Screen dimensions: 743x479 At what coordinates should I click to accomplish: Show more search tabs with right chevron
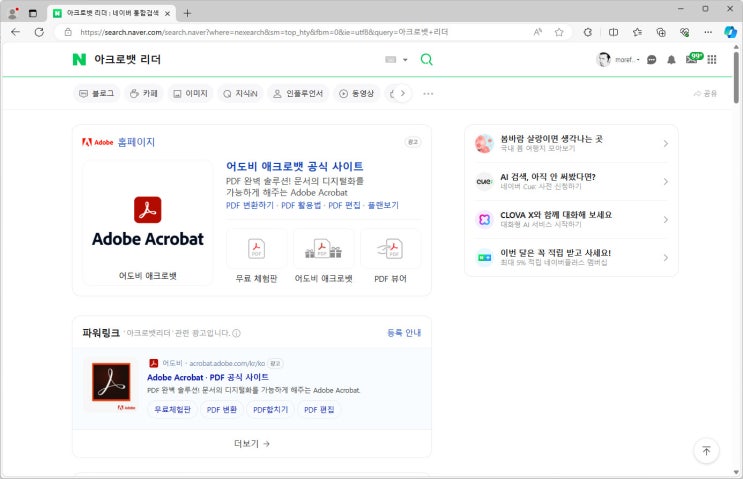pyautogui.click(x=402, y=93)
